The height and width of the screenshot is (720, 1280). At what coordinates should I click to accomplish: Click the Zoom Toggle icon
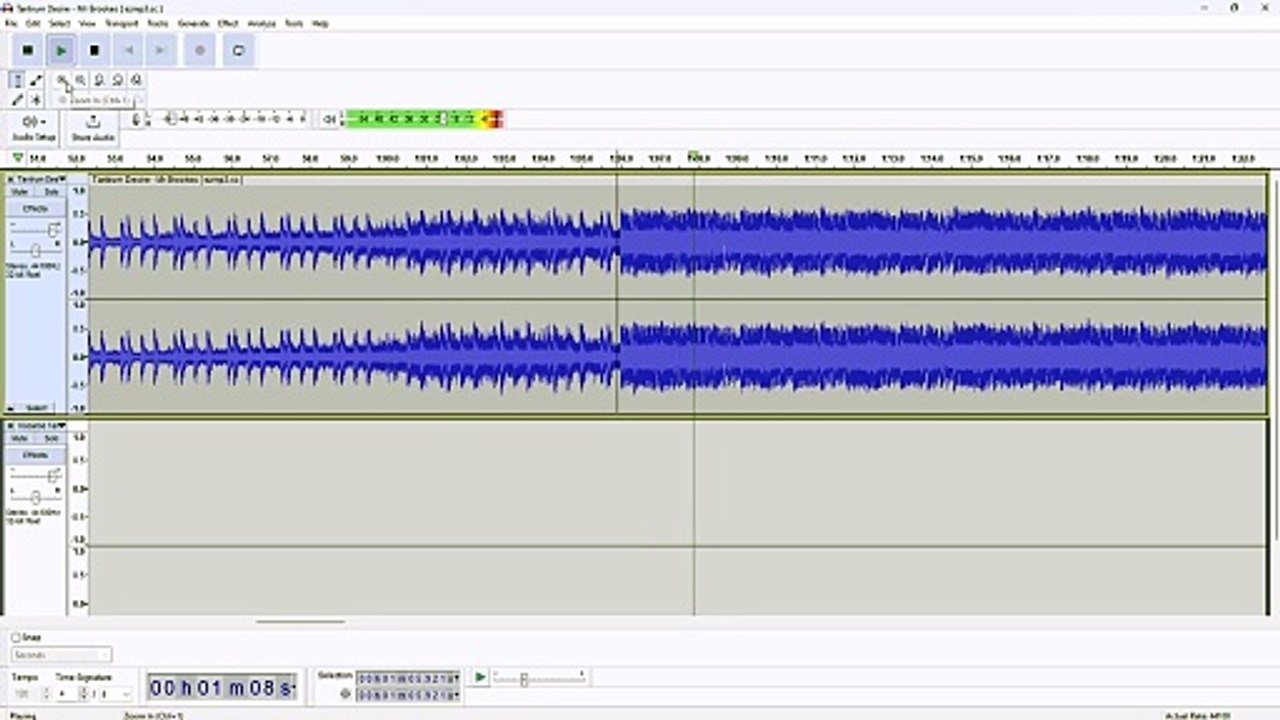[x=136, y=80]
